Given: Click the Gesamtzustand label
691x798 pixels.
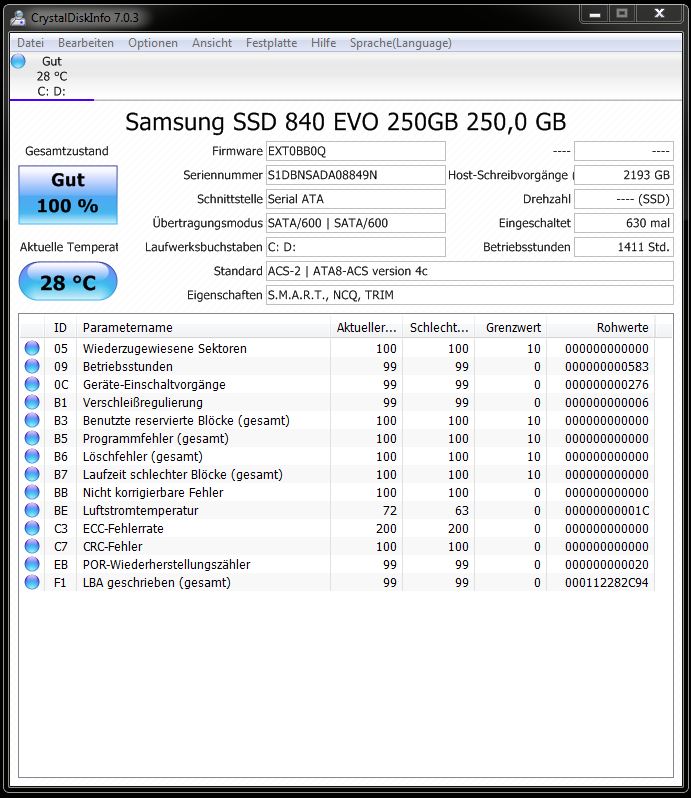Looking at the screenshot, I should click(x=67, y=151).
